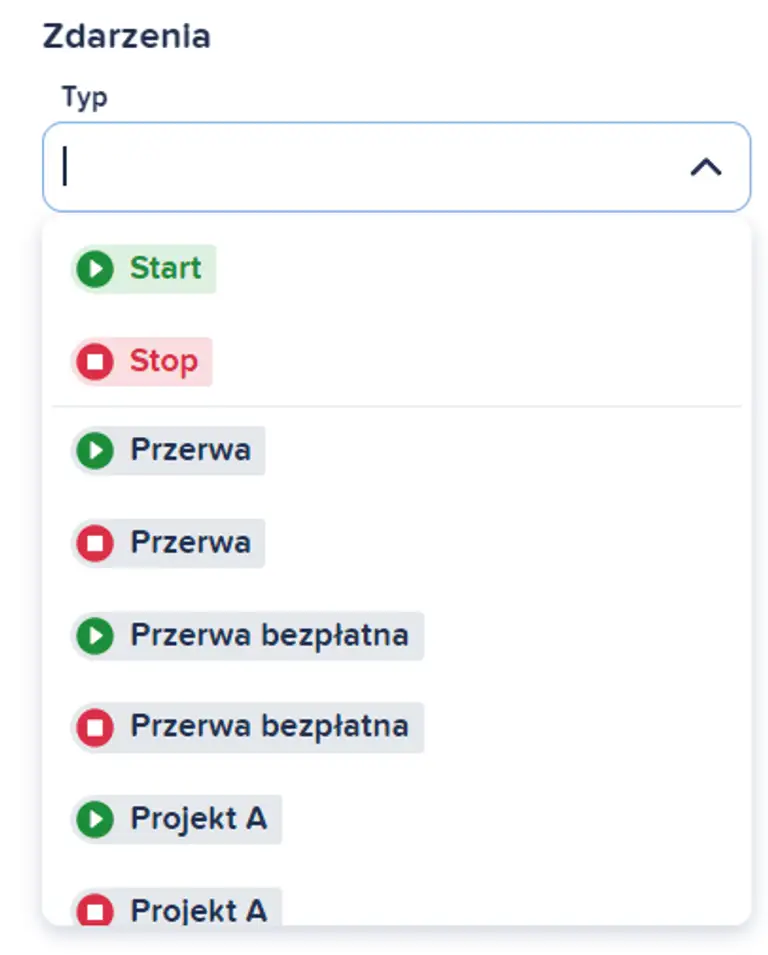
Task: Click the red stop icon beside Stop
Action: [x=96, y=362]
